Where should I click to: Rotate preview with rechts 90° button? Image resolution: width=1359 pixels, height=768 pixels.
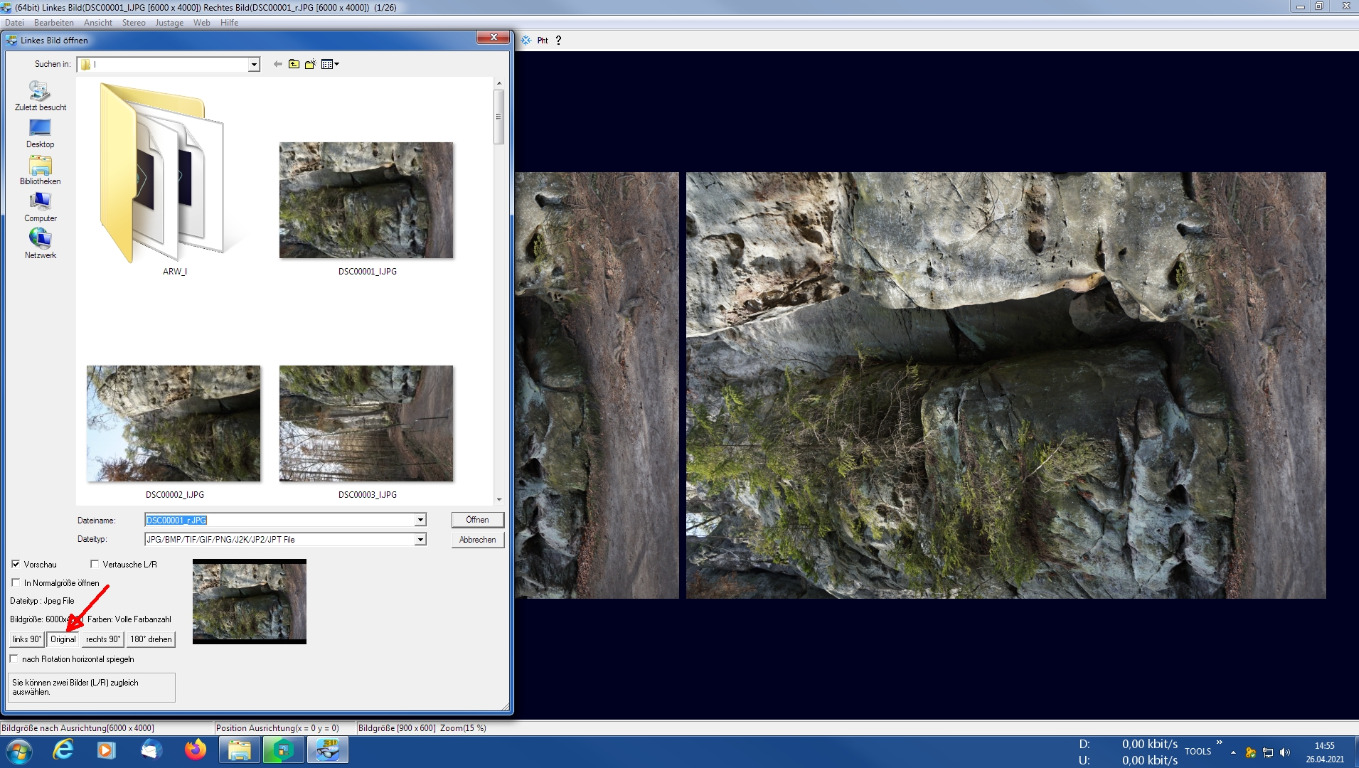(x=103, y=639)
